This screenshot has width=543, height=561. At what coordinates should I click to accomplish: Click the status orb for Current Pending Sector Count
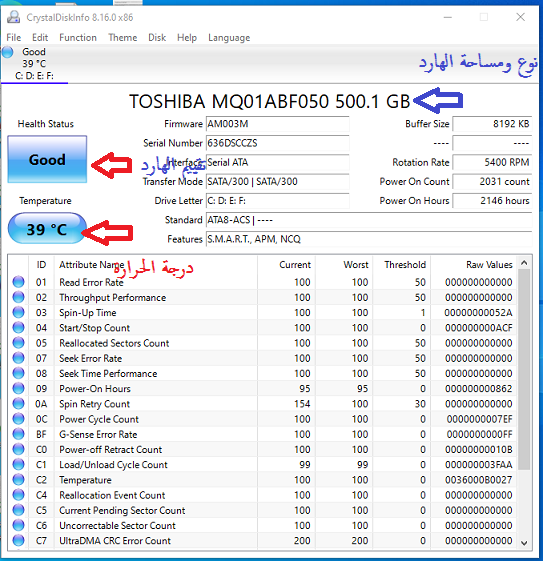(x=18, y=510)
